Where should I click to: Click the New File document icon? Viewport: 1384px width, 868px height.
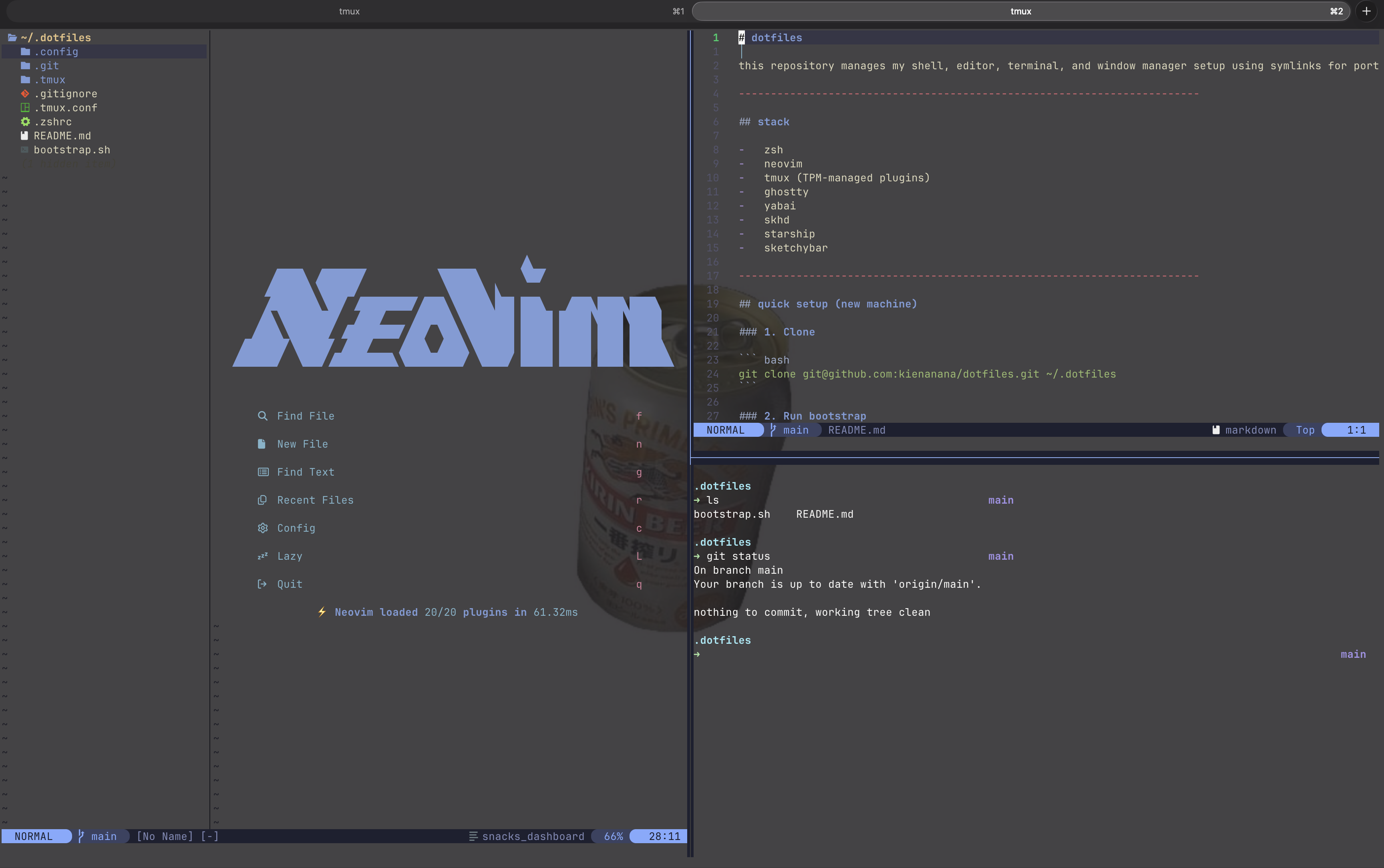262,444
